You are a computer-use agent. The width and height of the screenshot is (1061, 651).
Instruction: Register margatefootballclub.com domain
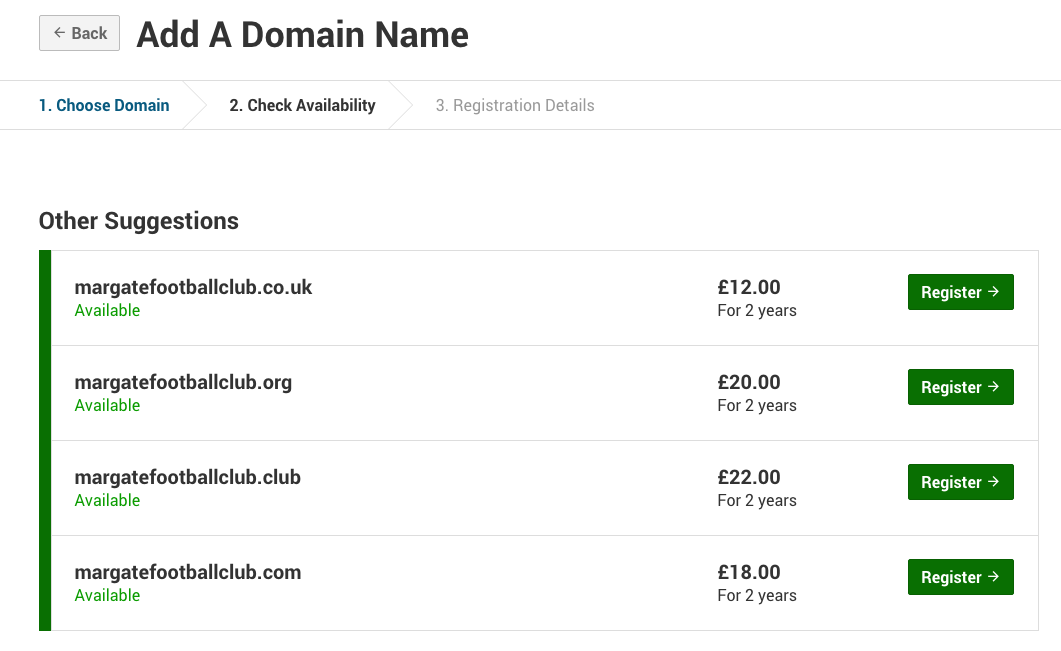[x=960, y=577]
